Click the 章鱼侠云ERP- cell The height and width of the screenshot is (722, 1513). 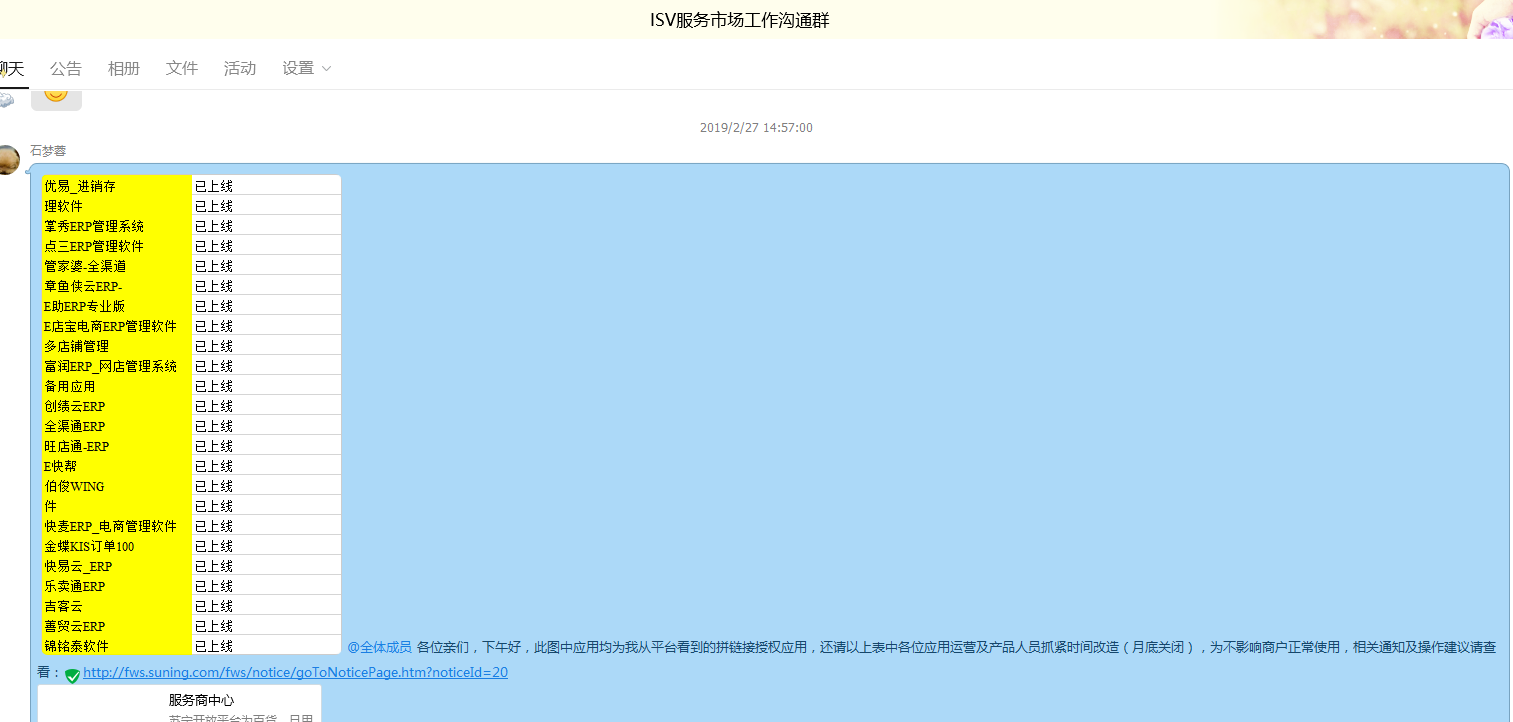click(x=117, y=286)
